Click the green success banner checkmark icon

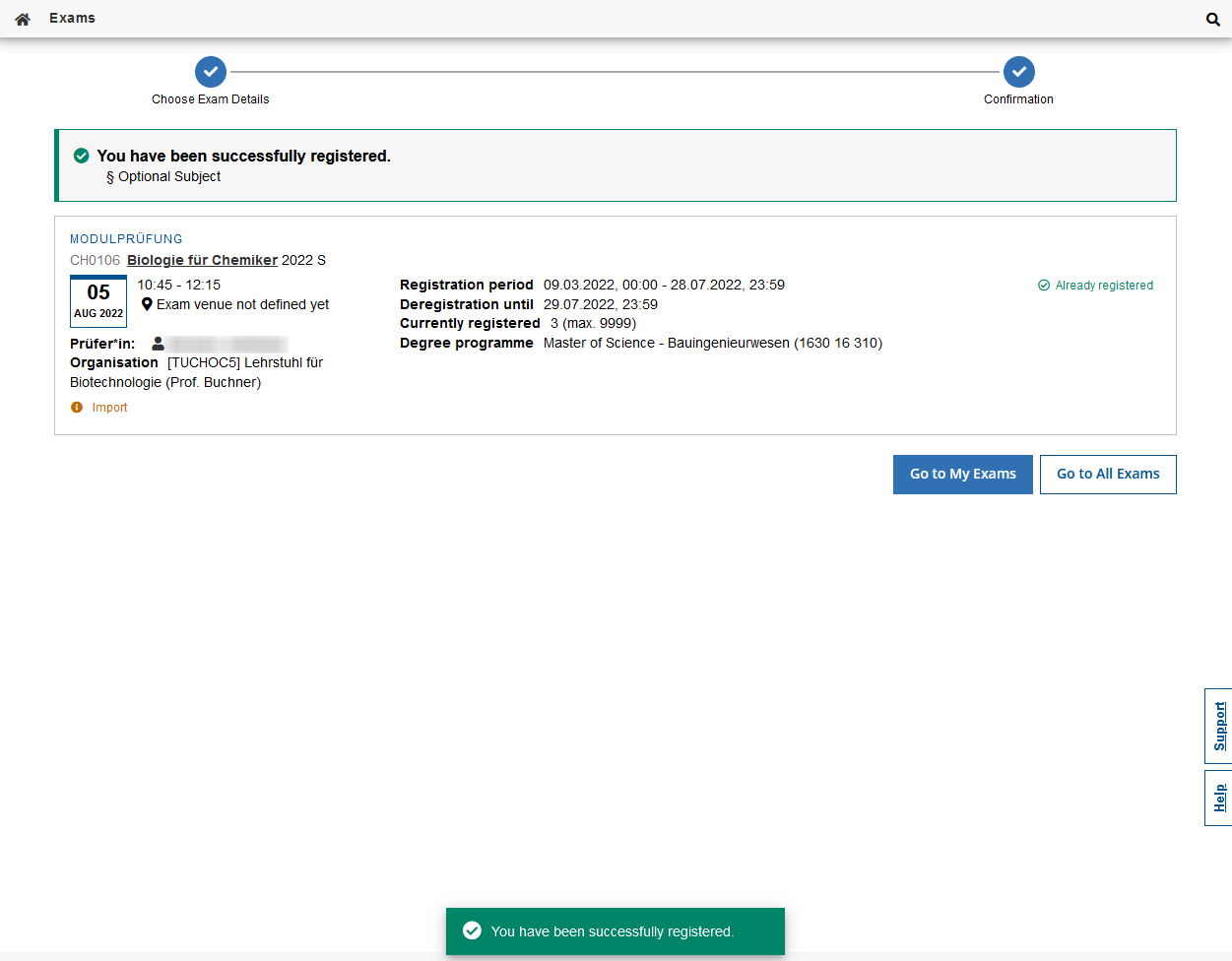click(x=82, y=156)
